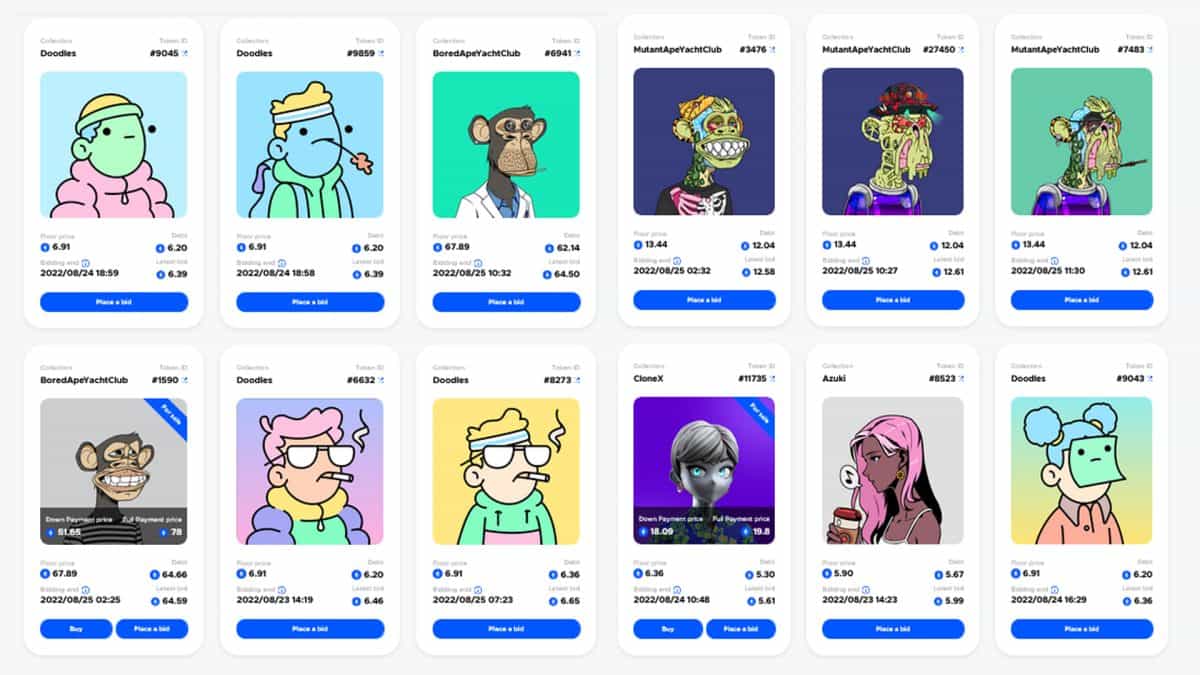The height and width of the screenshot is (675, 1200).
Task: Place a bid on Doodles #9045
Action: click(x=114, y=302)
